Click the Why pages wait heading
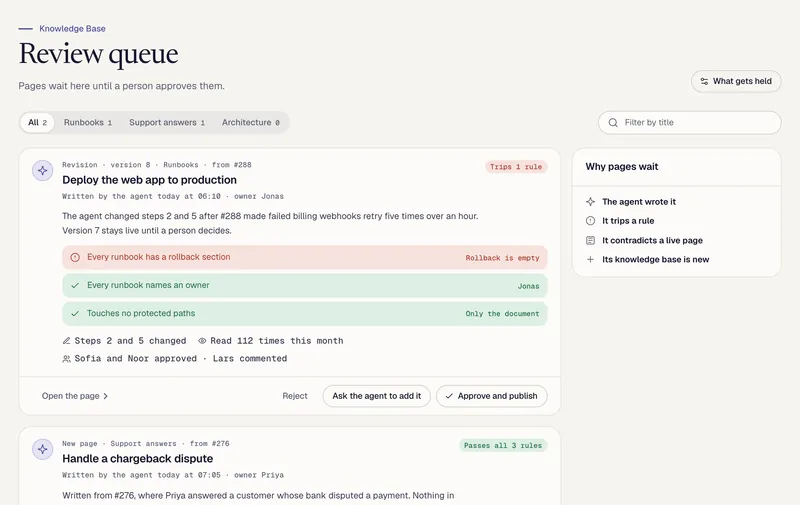Image resolution: width=800 pixels, height=505 pixels. tap(621, 167)
